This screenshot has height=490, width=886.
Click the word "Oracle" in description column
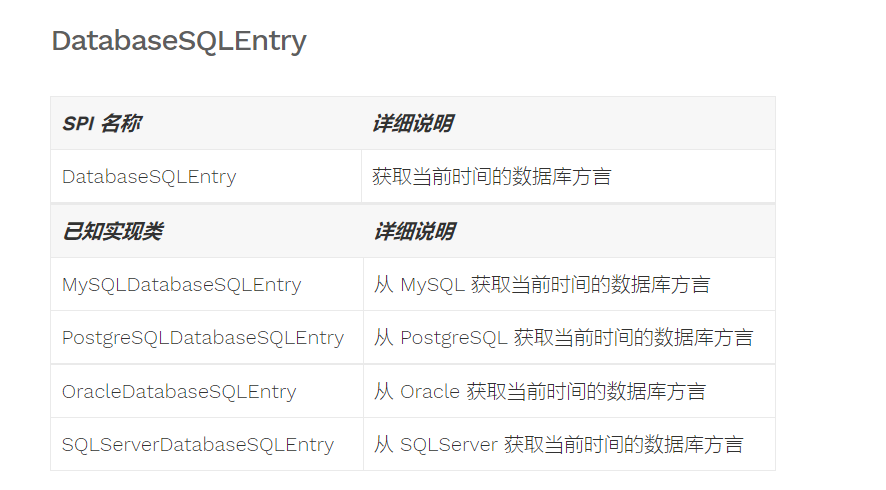pos(430,391)
